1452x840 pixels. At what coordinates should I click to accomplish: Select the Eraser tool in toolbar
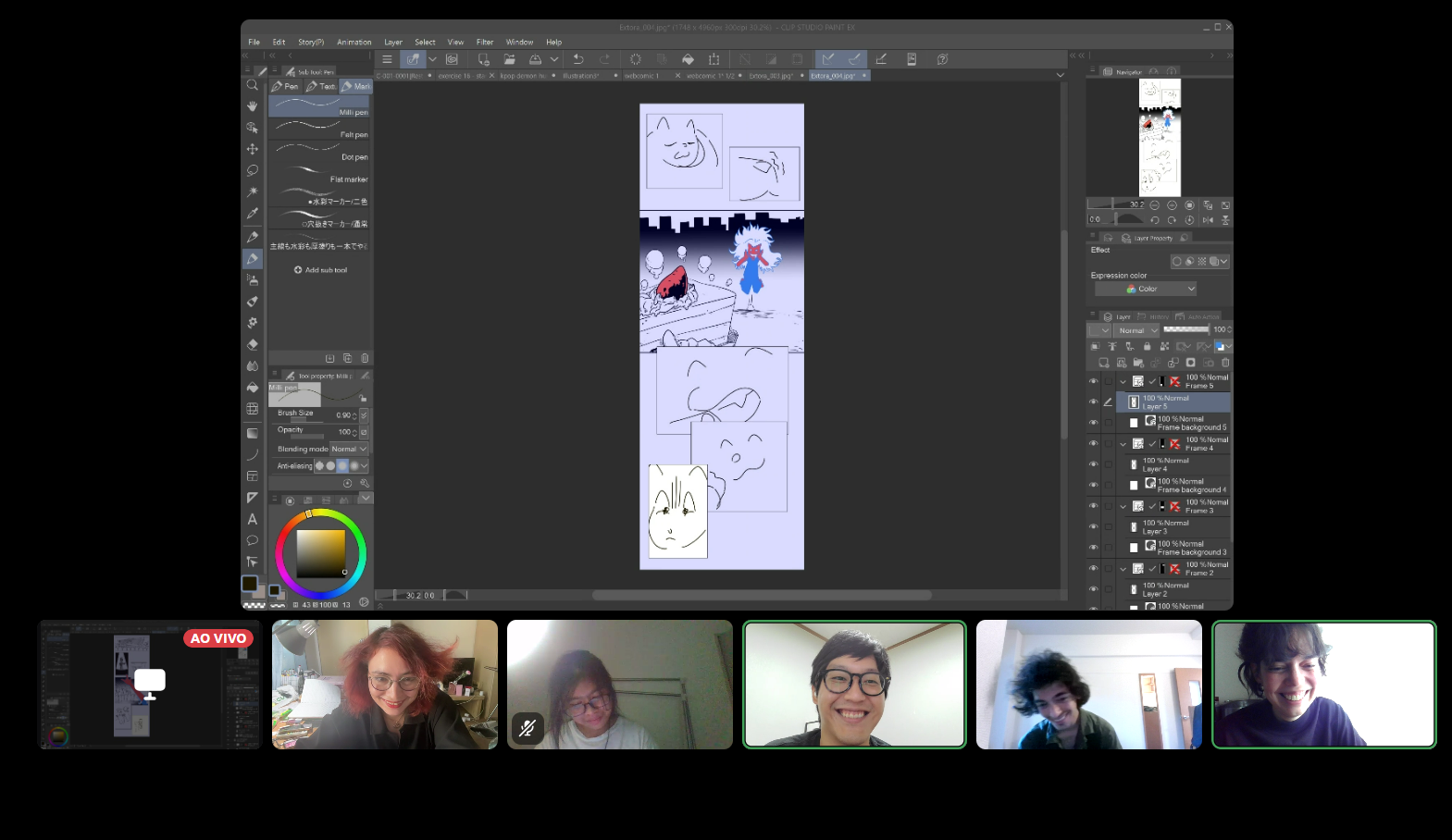pyautogui.click(x=252, y=344)
